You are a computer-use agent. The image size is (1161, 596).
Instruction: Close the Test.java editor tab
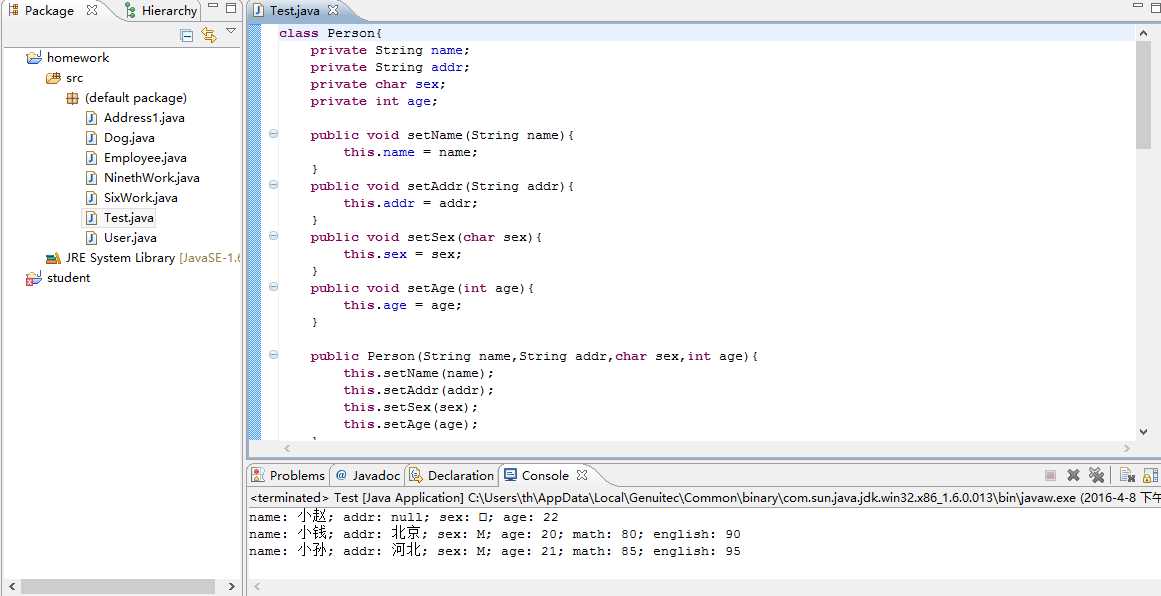[x=333, y=10]
